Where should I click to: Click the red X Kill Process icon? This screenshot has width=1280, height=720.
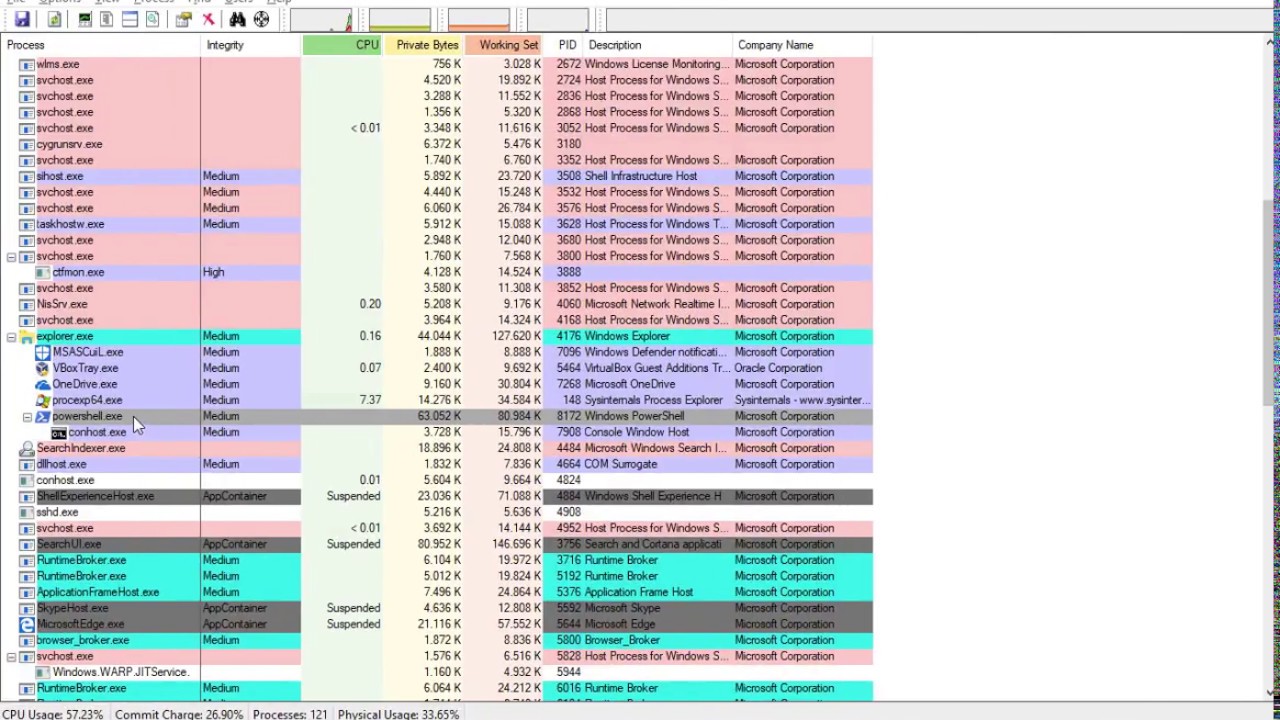coord(208,19)
